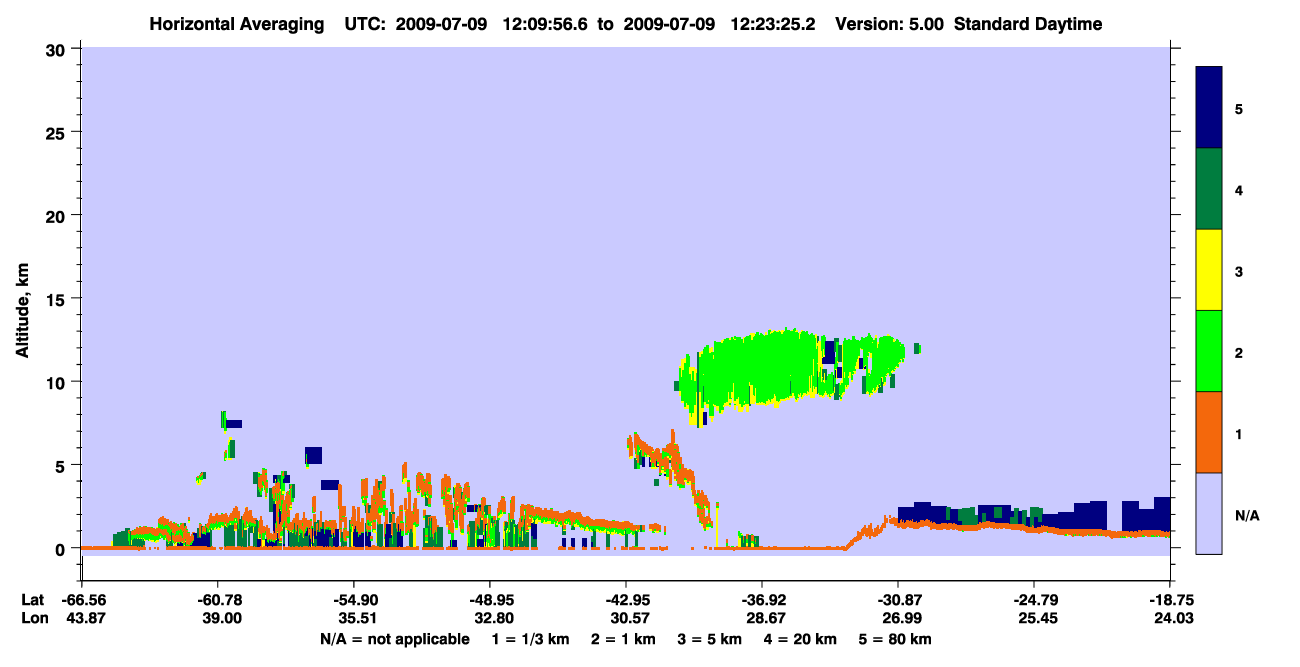Click latitude value -60.78
1300x667 pixels.
(x=218, y=600)
